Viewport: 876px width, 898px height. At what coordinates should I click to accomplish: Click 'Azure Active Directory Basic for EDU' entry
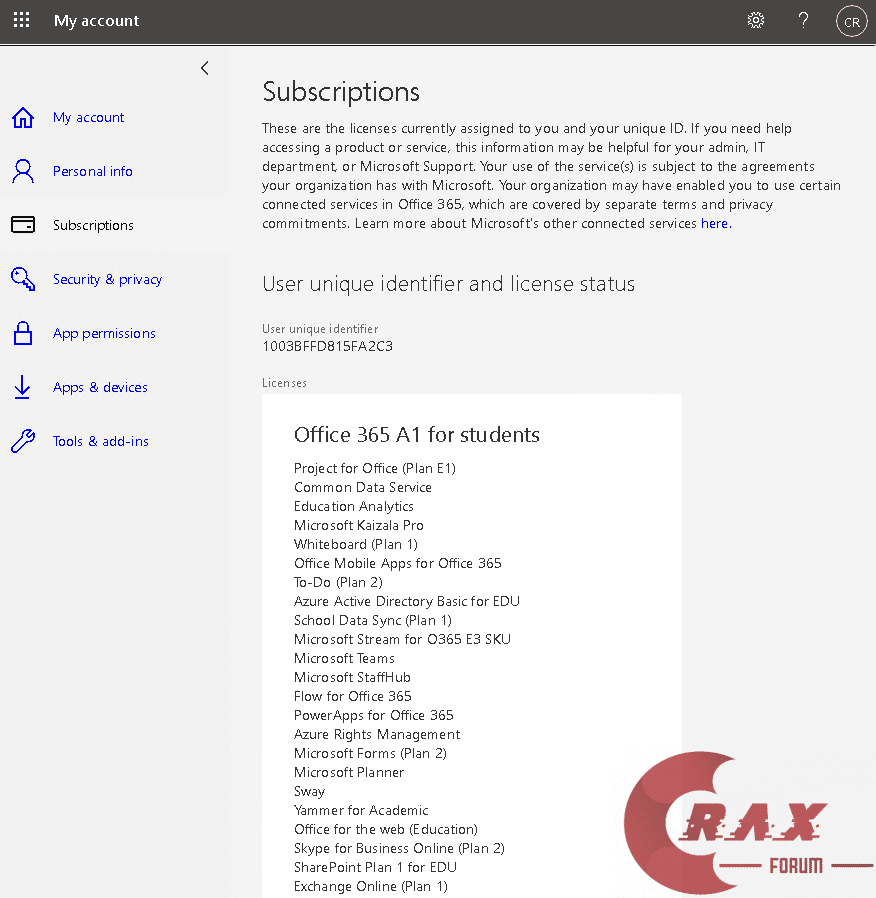coord(407,601)
